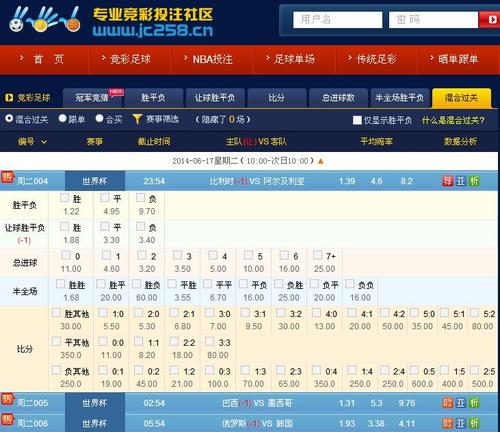Switch to the 总进球数 tab
Screen dimensions: 500x432
tap(338, 98)
